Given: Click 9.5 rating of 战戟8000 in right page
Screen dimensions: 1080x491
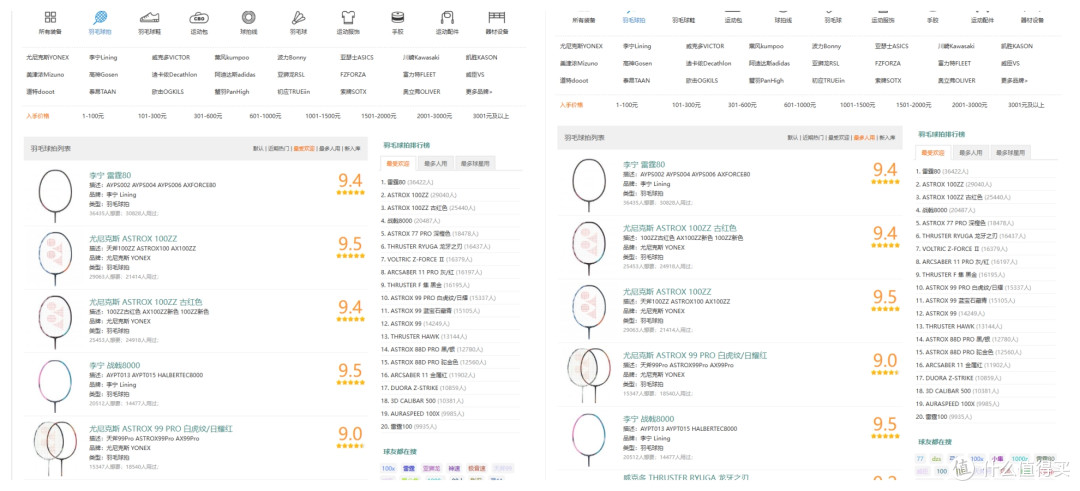Looking at the screenshot, I should tap(884, 424).
